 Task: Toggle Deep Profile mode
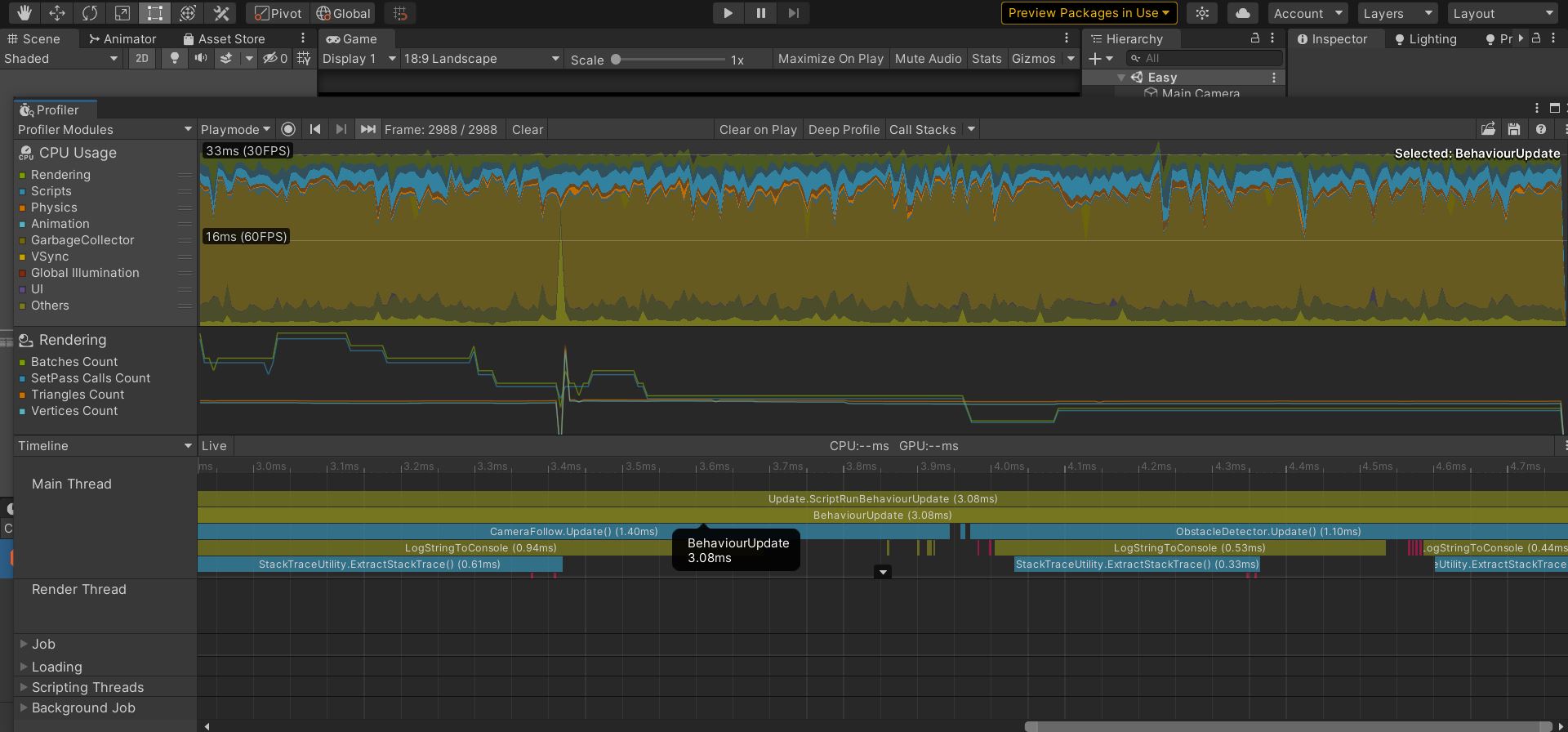844,129
